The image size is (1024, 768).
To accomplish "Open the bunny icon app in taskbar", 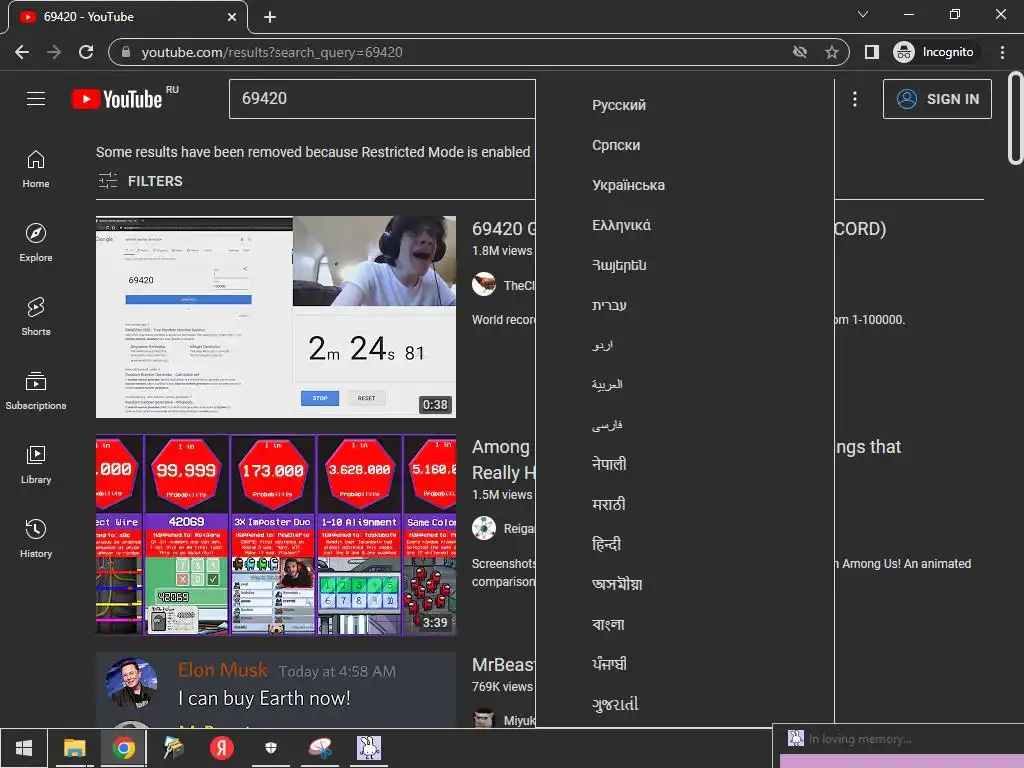I will click(x=369, y=748).
